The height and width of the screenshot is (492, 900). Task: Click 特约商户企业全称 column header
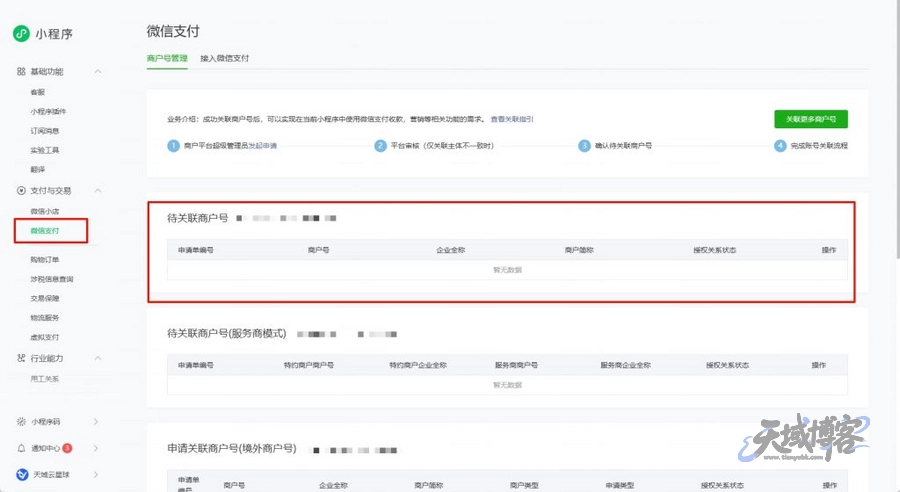(418, 365)
